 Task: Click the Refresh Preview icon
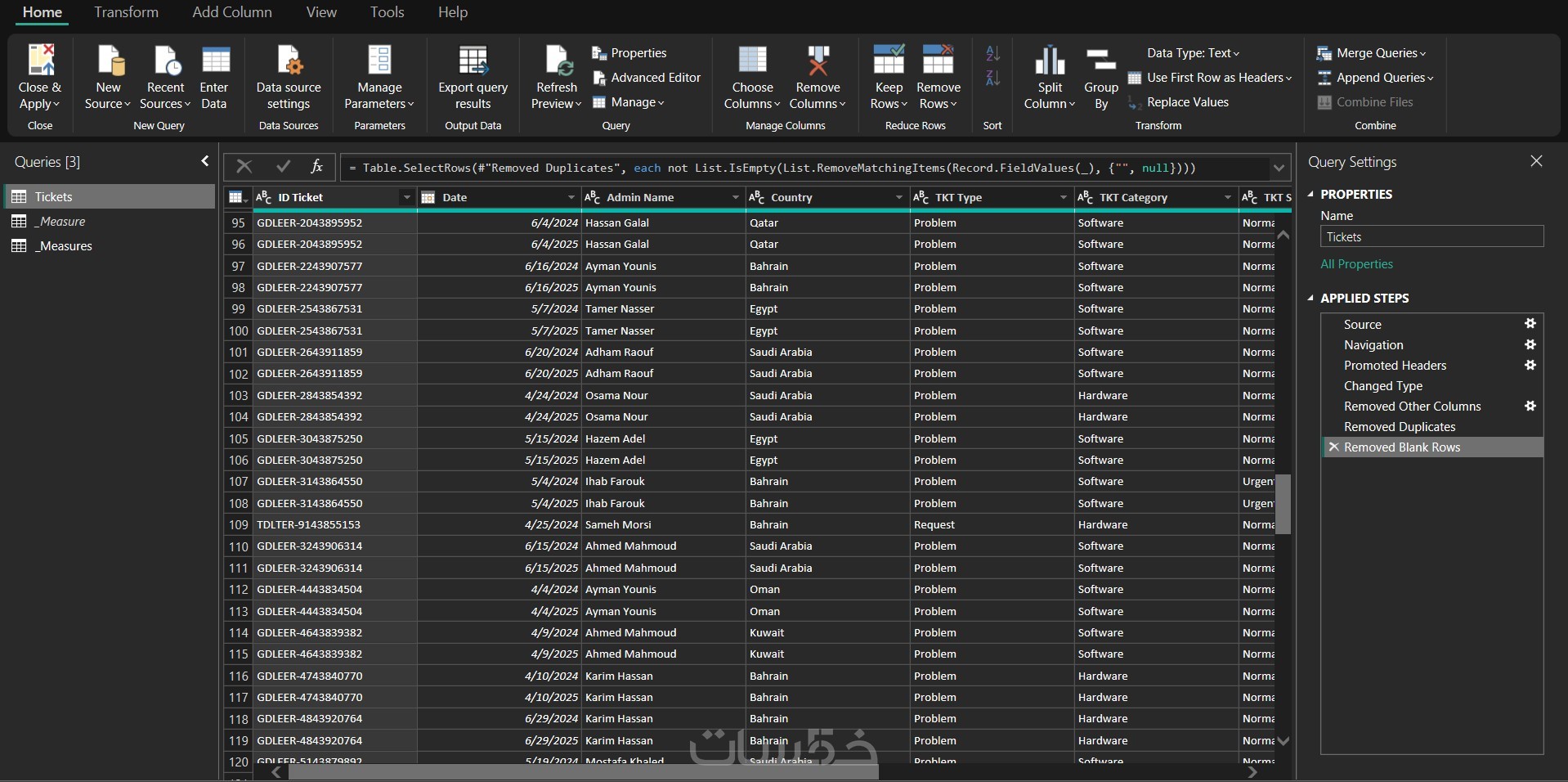click(x=558, y=61)
